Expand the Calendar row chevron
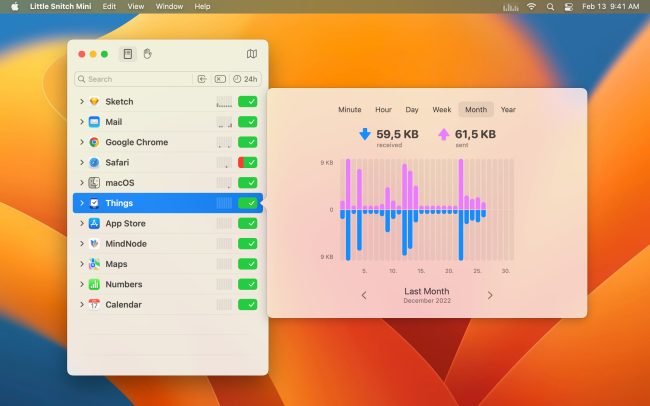The height and width of the screenshot is (406, 650). pyautogui.click(x=82, y=305)
